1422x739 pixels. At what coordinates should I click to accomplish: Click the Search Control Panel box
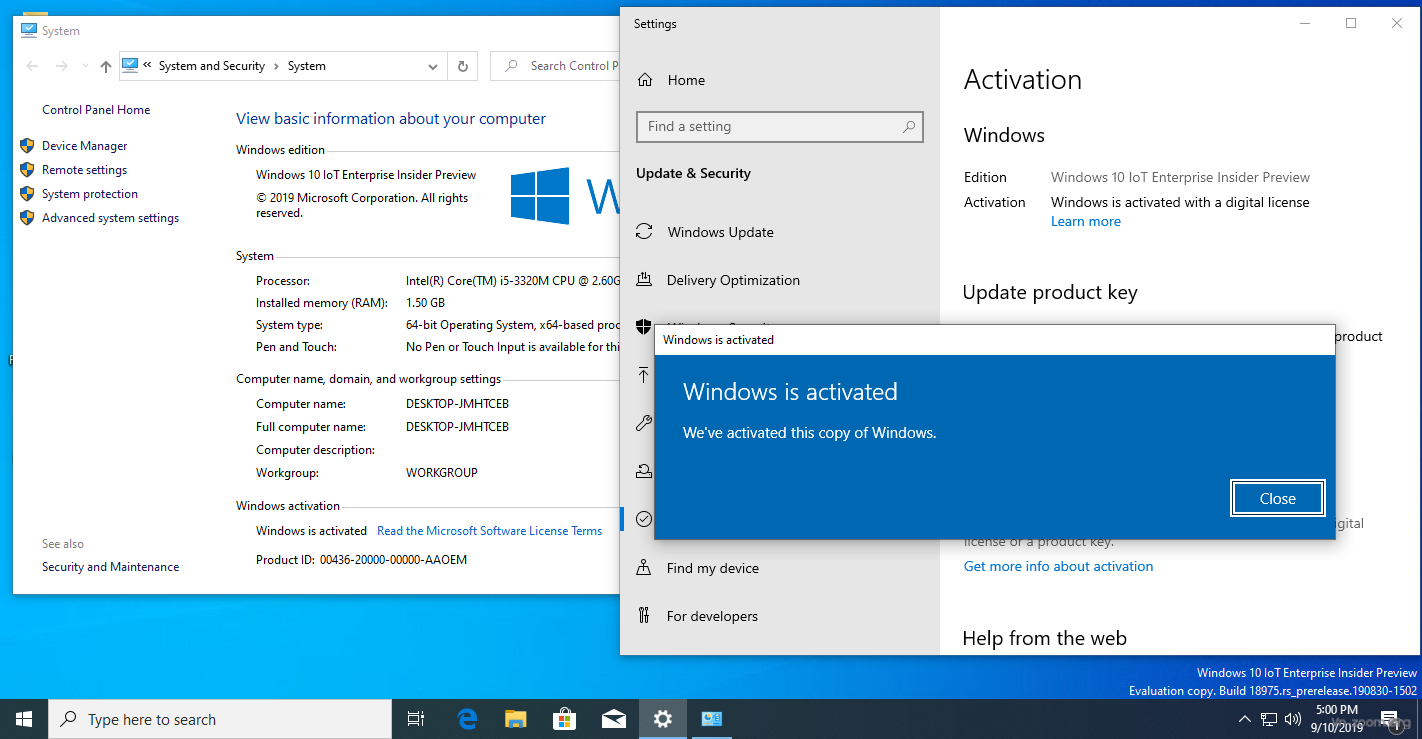[x=556, y=66]
